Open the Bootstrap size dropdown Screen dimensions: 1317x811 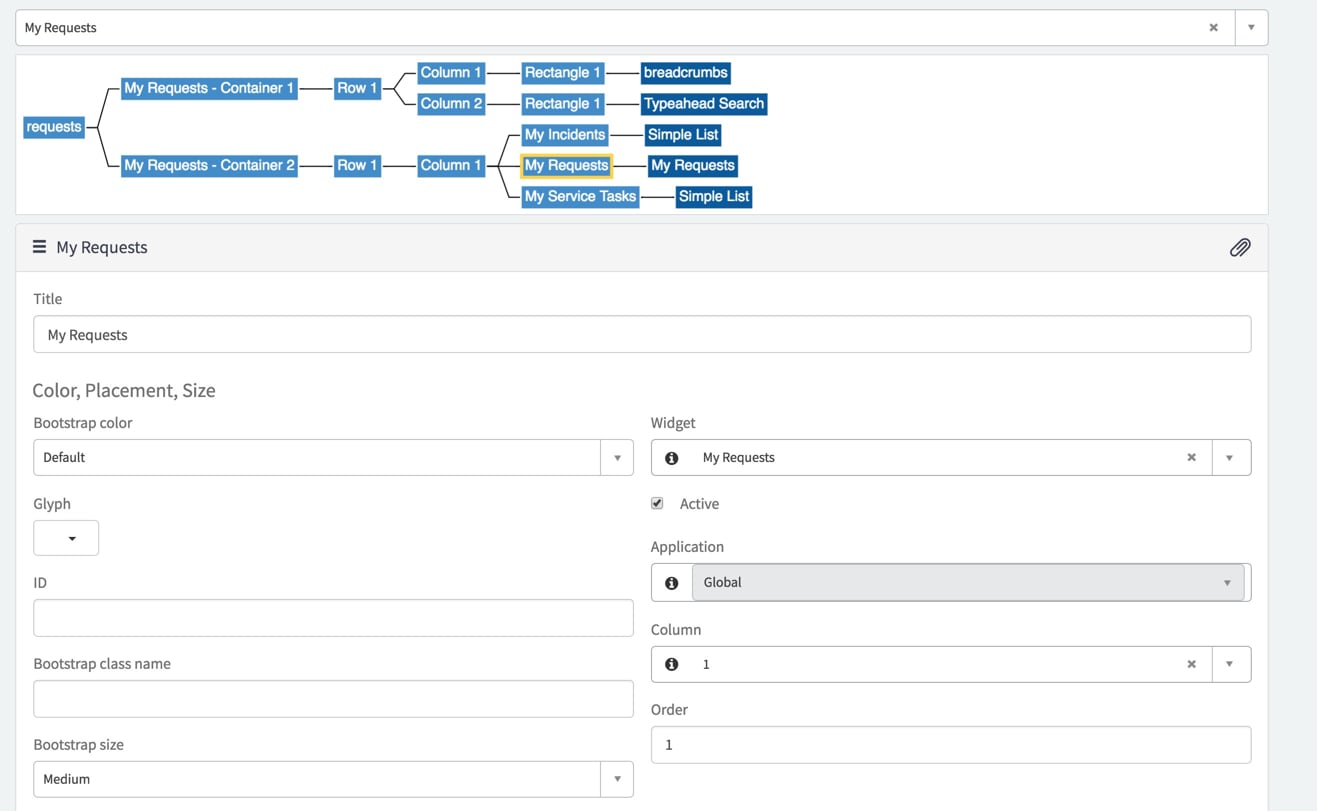coord(617,779)
